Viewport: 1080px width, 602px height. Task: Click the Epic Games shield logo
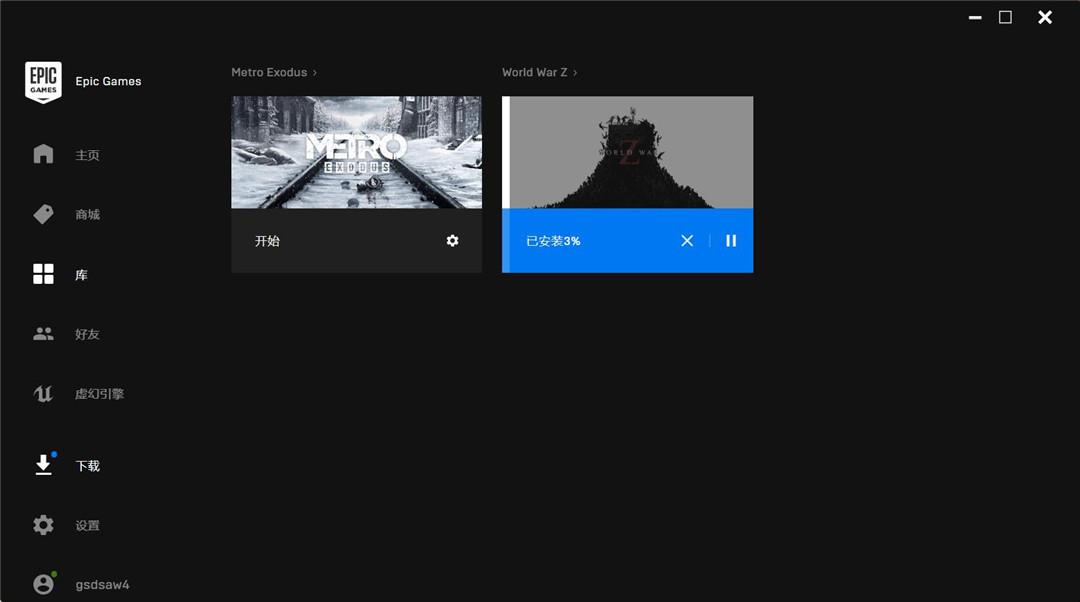coord(43,82)
